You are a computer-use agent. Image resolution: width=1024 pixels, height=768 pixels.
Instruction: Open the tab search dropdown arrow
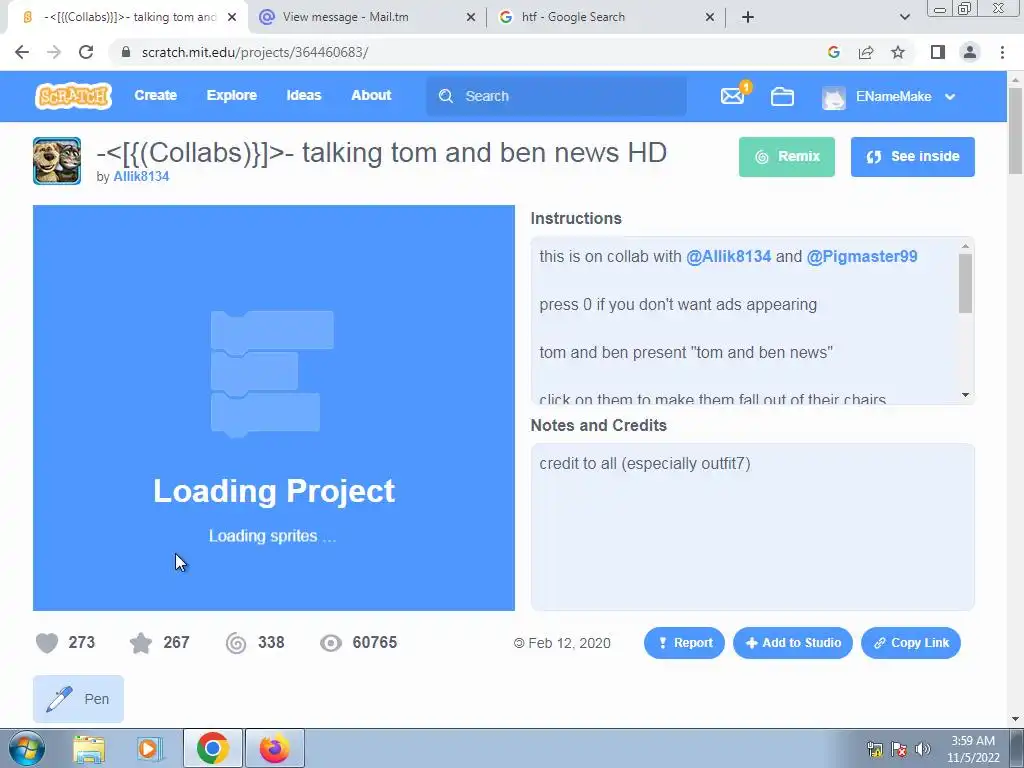[904, 17]
